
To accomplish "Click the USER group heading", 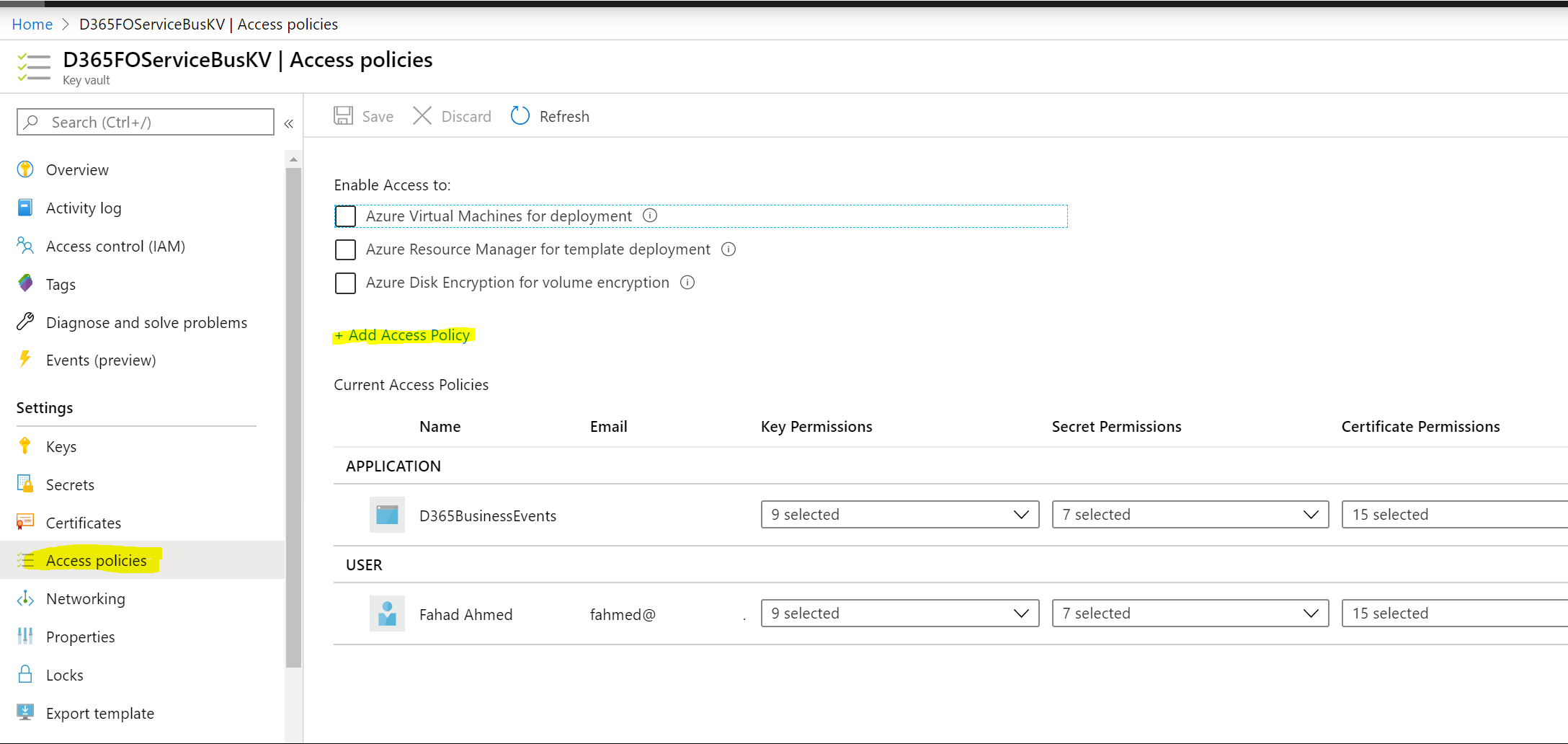I will coord(364,565).
